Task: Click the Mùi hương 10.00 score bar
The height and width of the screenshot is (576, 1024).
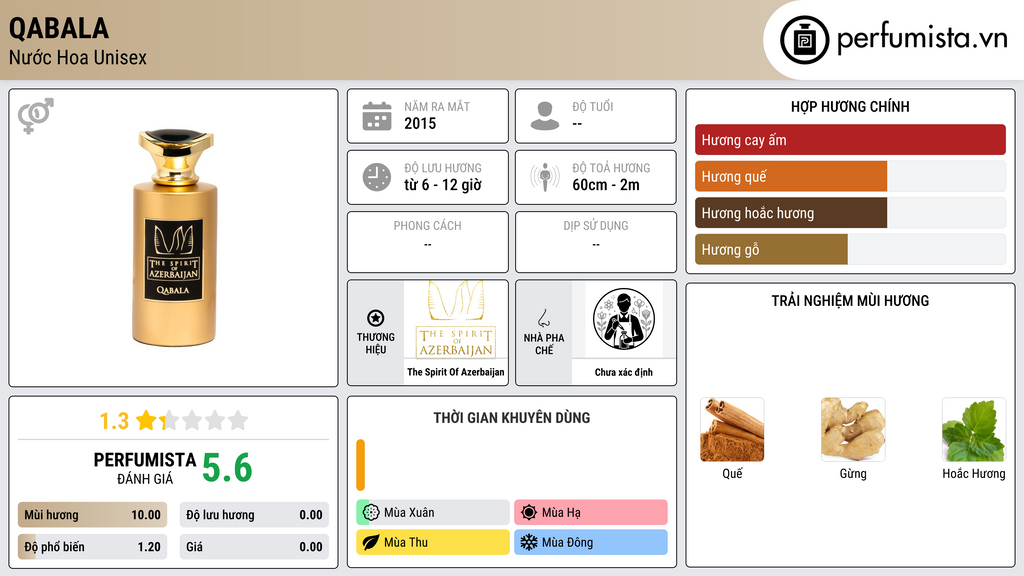Action: coord(92,515)
